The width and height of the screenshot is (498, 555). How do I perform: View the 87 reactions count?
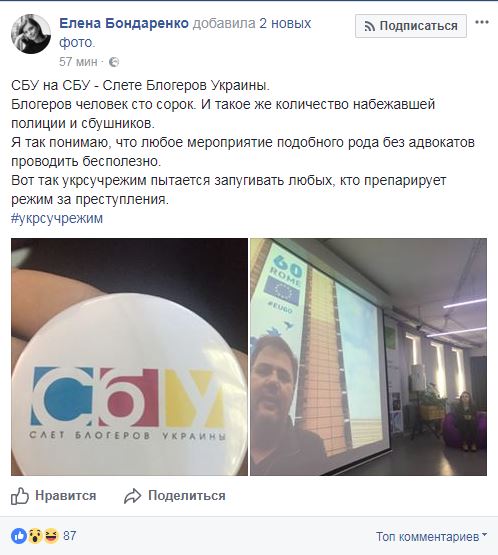pyautogui.click(x=70, y=536)
